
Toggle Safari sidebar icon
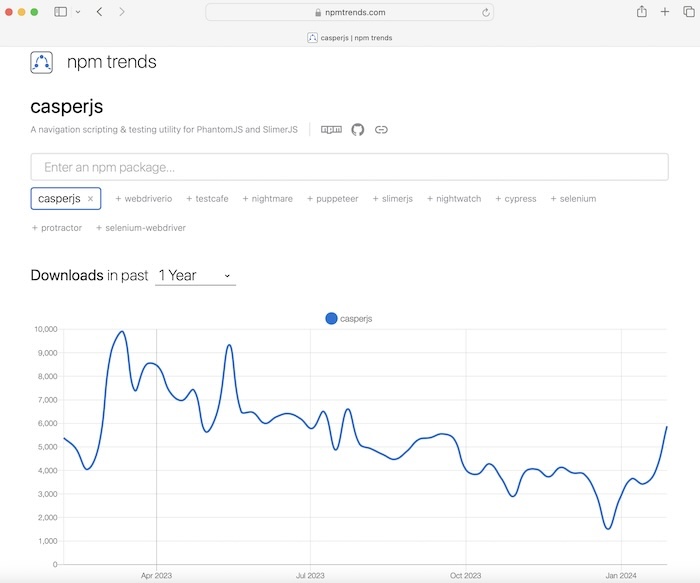pyautogui.click(x=60, y=12)
